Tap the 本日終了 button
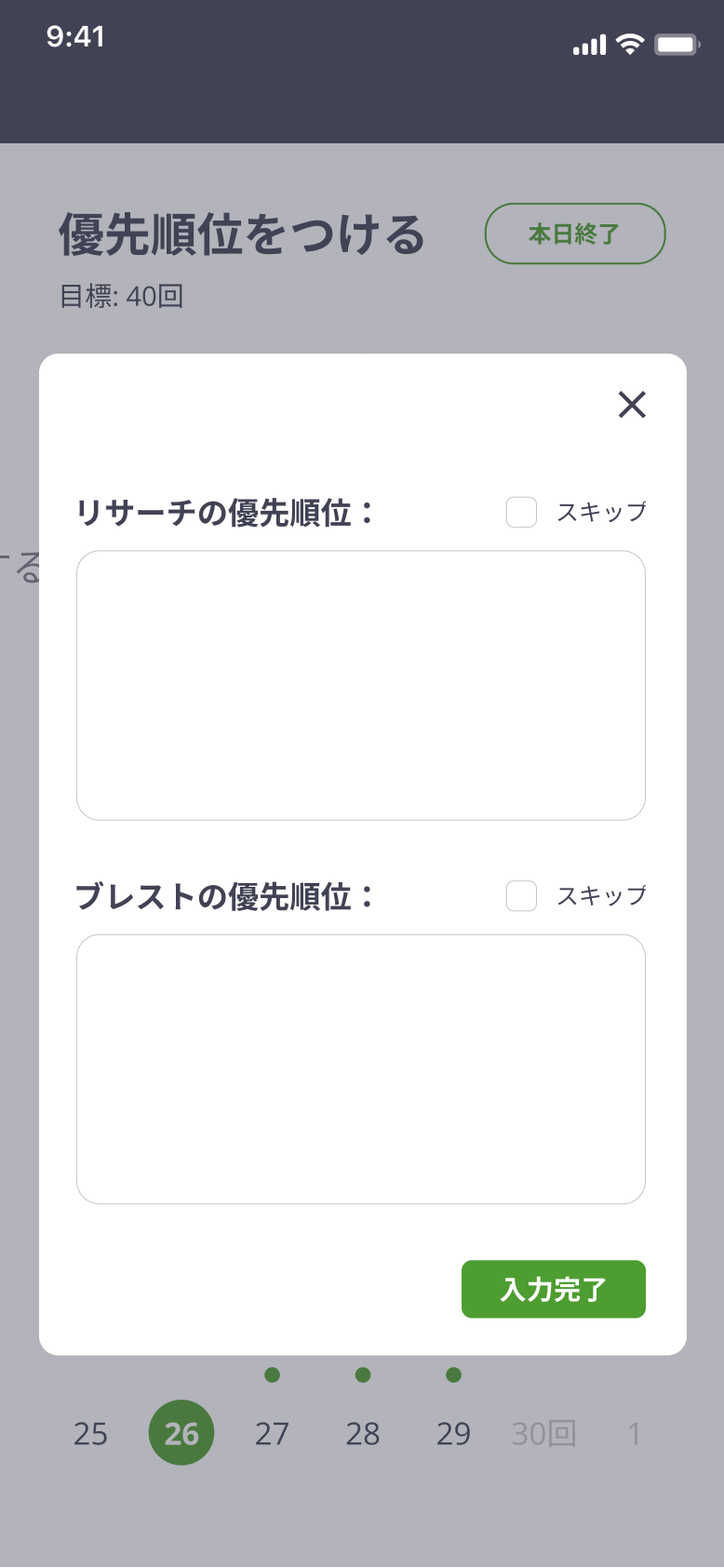This screenshot has height=1568, width=724. pos(575,234)
